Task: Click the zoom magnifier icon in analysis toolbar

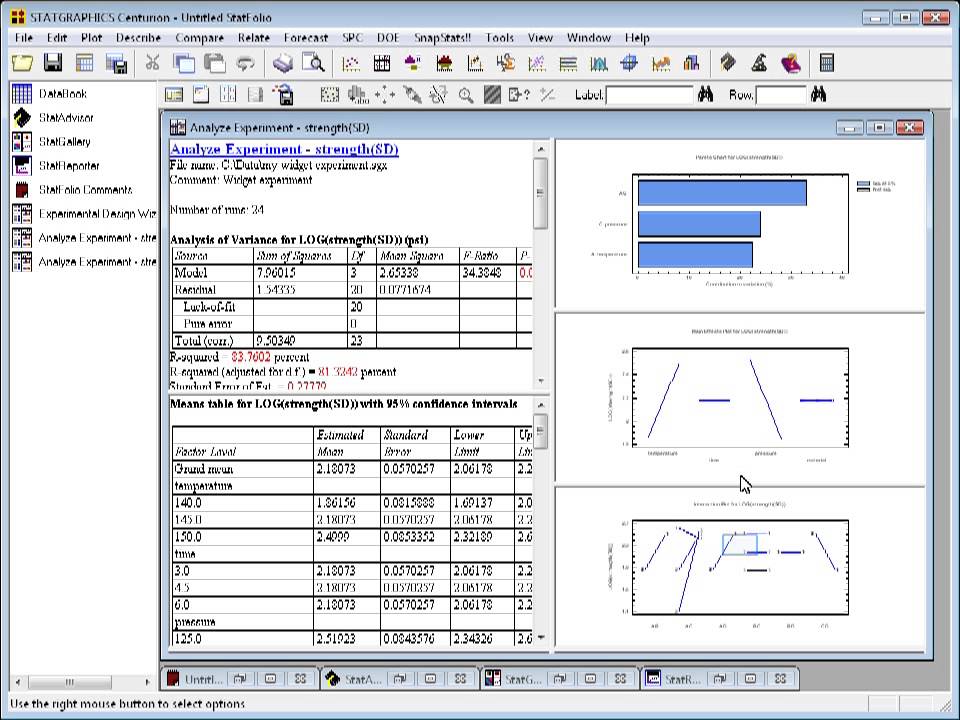Action: 466,95
